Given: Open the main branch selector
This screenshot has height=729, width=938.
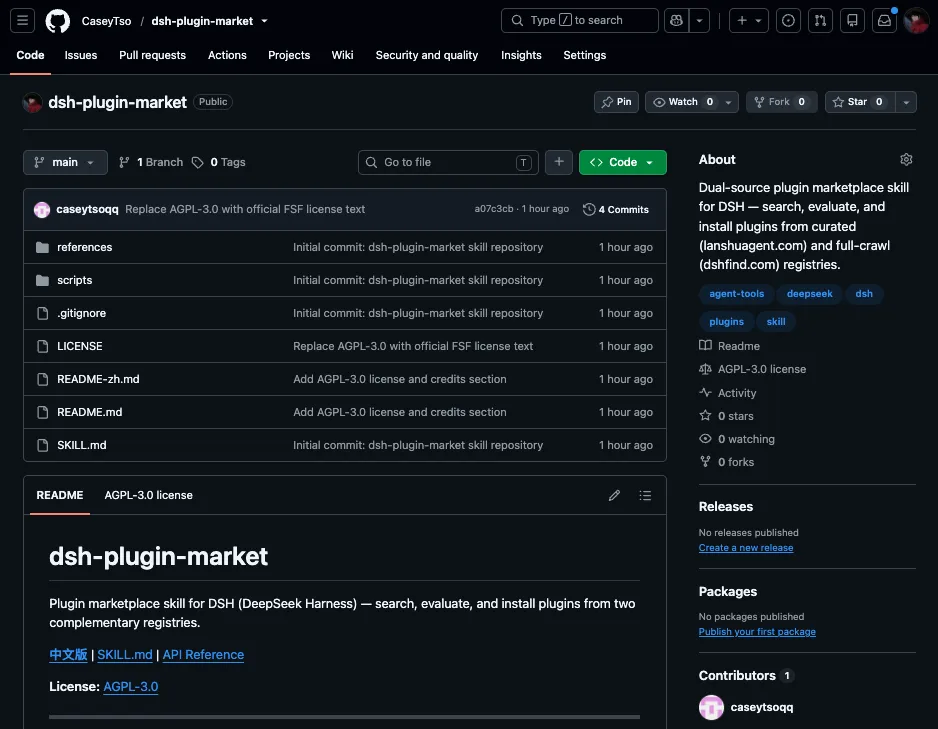Looking at the screenshot, I should point(65,162).
